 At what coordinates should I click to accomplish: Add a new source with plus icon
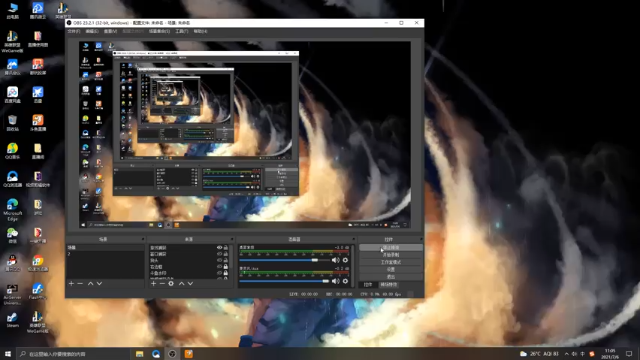[x=153, y=283]
